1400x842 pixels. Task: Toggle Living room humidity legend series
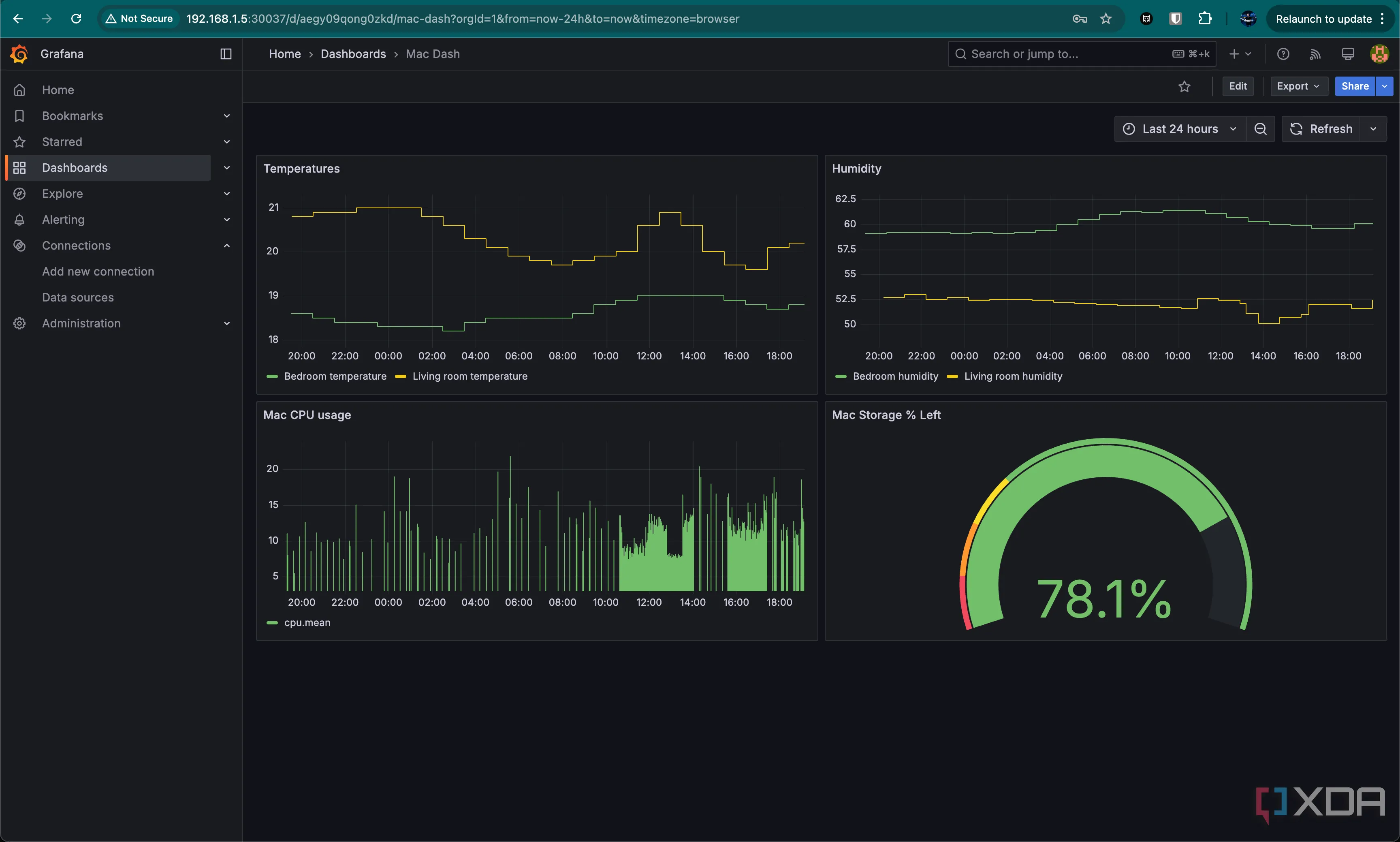(1013, 376)
